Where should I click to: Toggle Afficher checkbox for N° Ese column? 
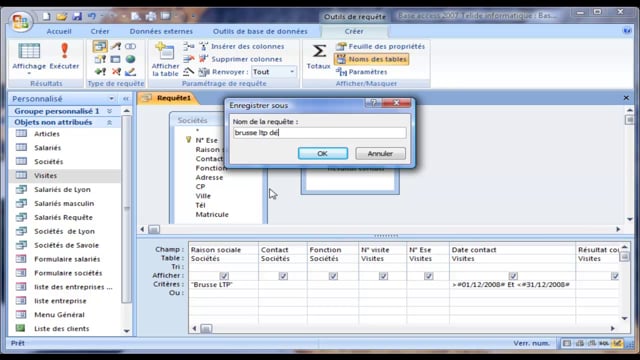tap(429, 276)
